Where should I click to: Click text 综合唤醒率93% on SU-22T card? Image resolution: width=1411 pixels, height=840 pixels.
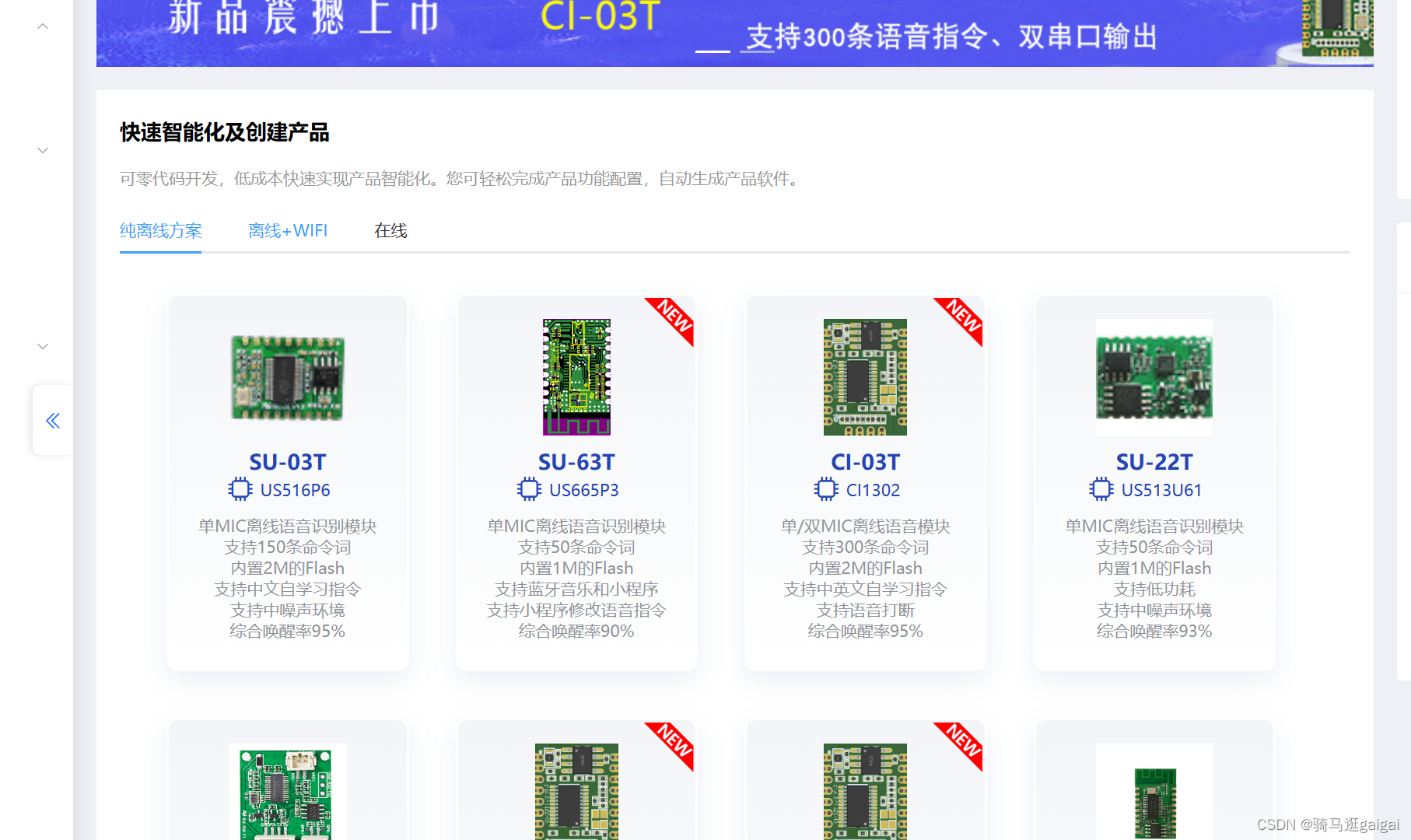pyautogui.click(x=1154, y=632)
